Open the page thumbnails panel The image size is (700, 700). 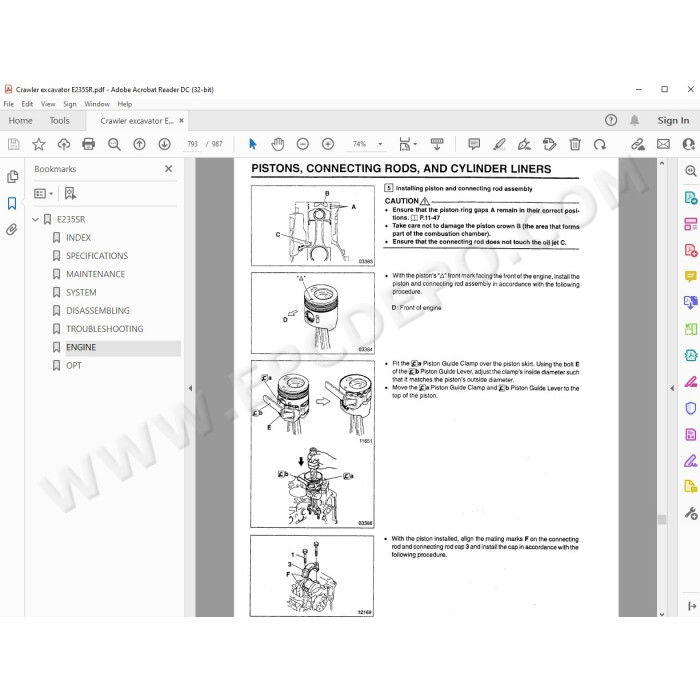tap(12, 177)
